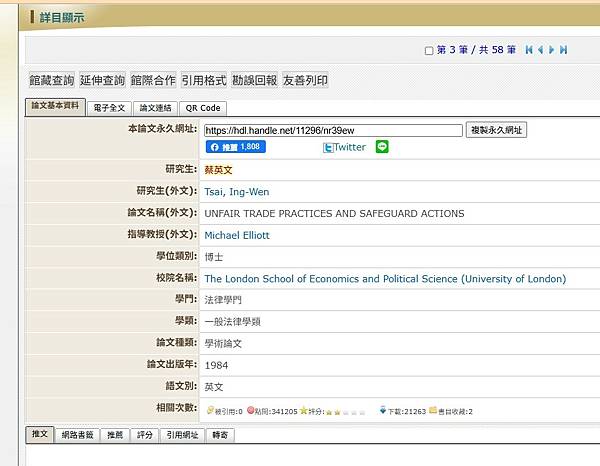
Task: Go to the first record
Action: [x=529, y=50]
